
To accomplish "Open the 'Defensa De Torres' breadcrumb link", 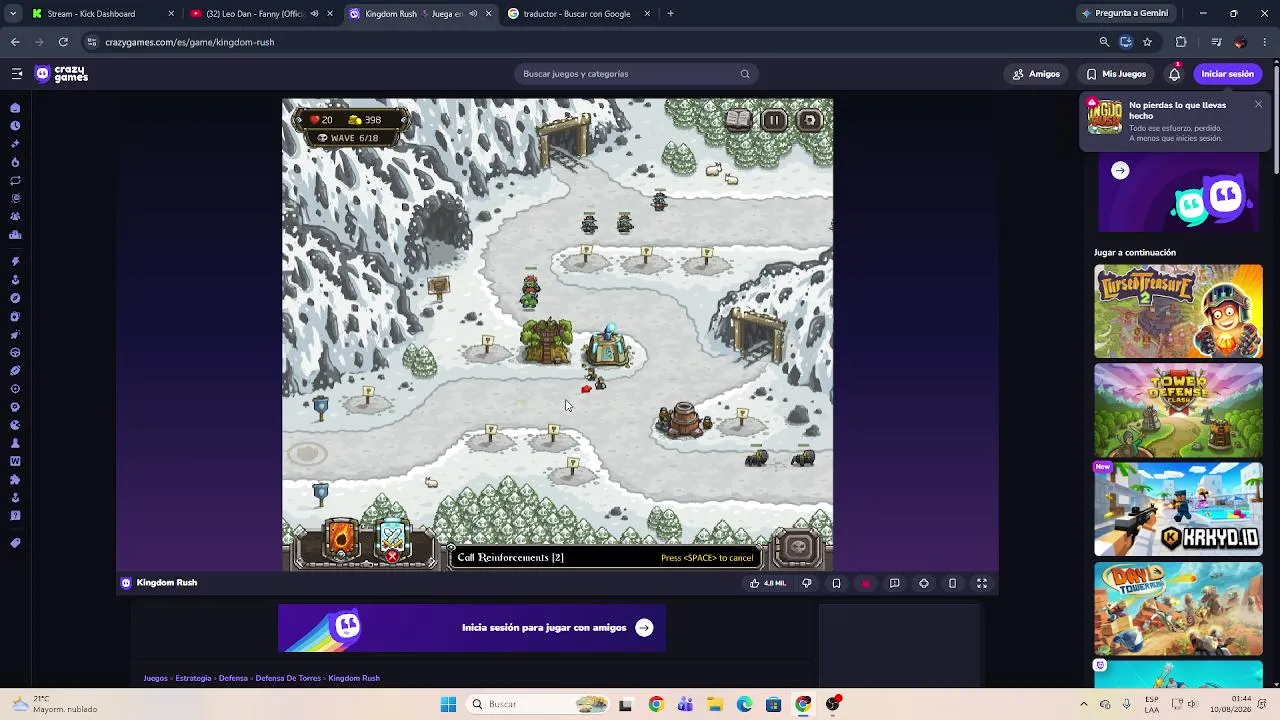I will [288, 678].
